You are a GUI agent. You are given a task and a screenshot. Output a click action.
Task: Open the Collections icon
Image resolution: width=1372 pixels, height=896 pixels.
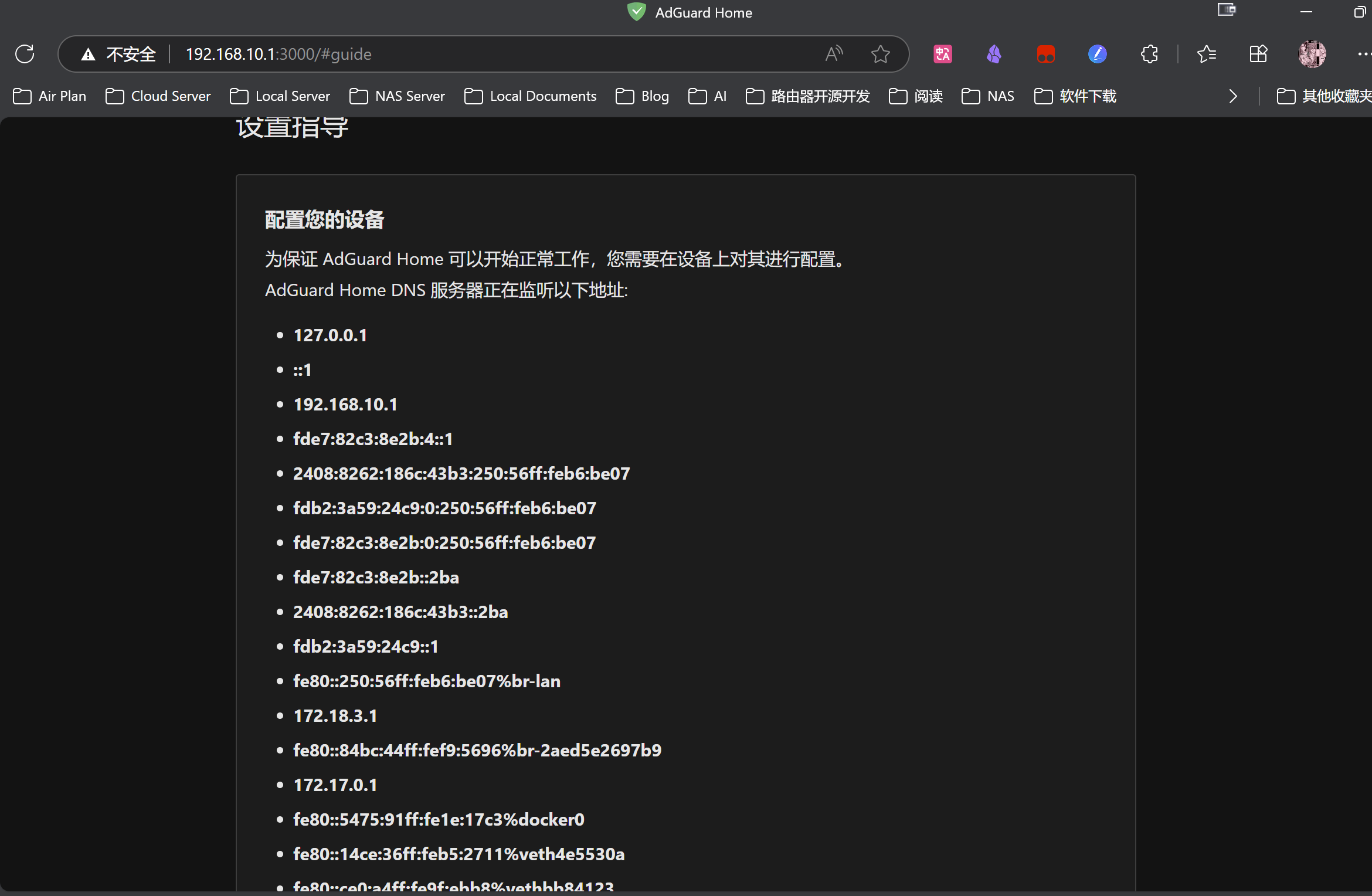tap(1258, 54)
